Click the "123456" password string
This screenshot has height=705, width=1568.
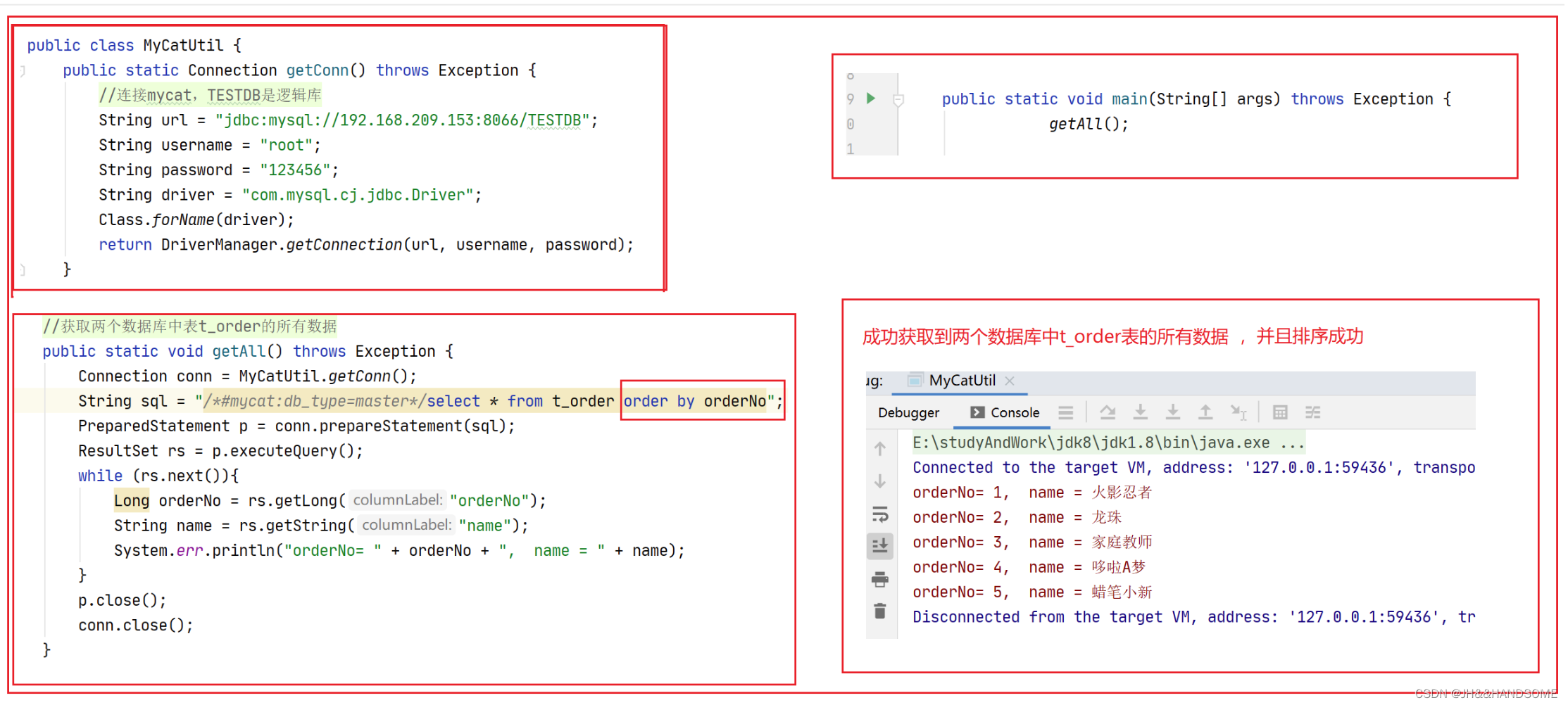pyautogui.click(x=295, y=170)
